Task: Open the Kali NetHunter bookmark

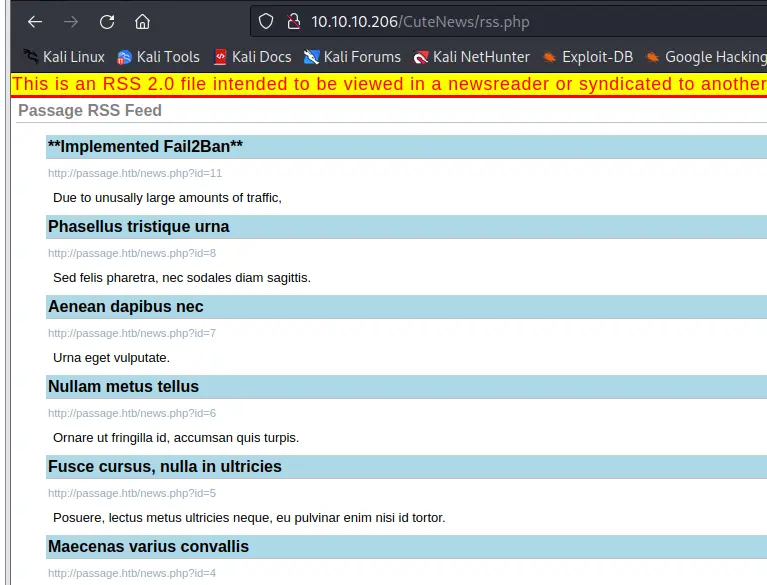Action: pyautogui.click(x=472, y=57)
